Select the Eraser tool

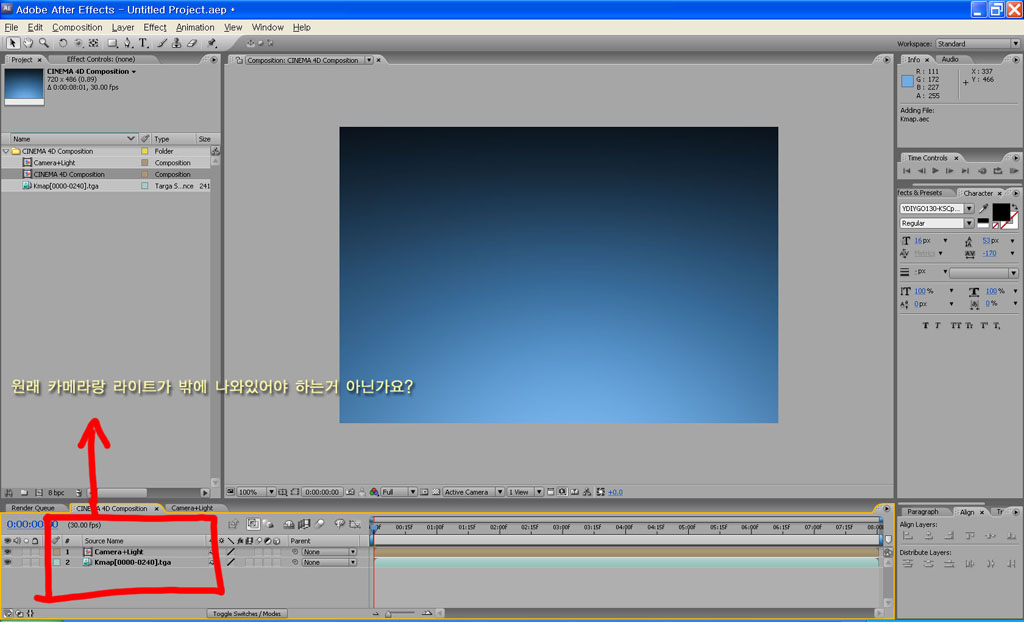pos(191,43)
